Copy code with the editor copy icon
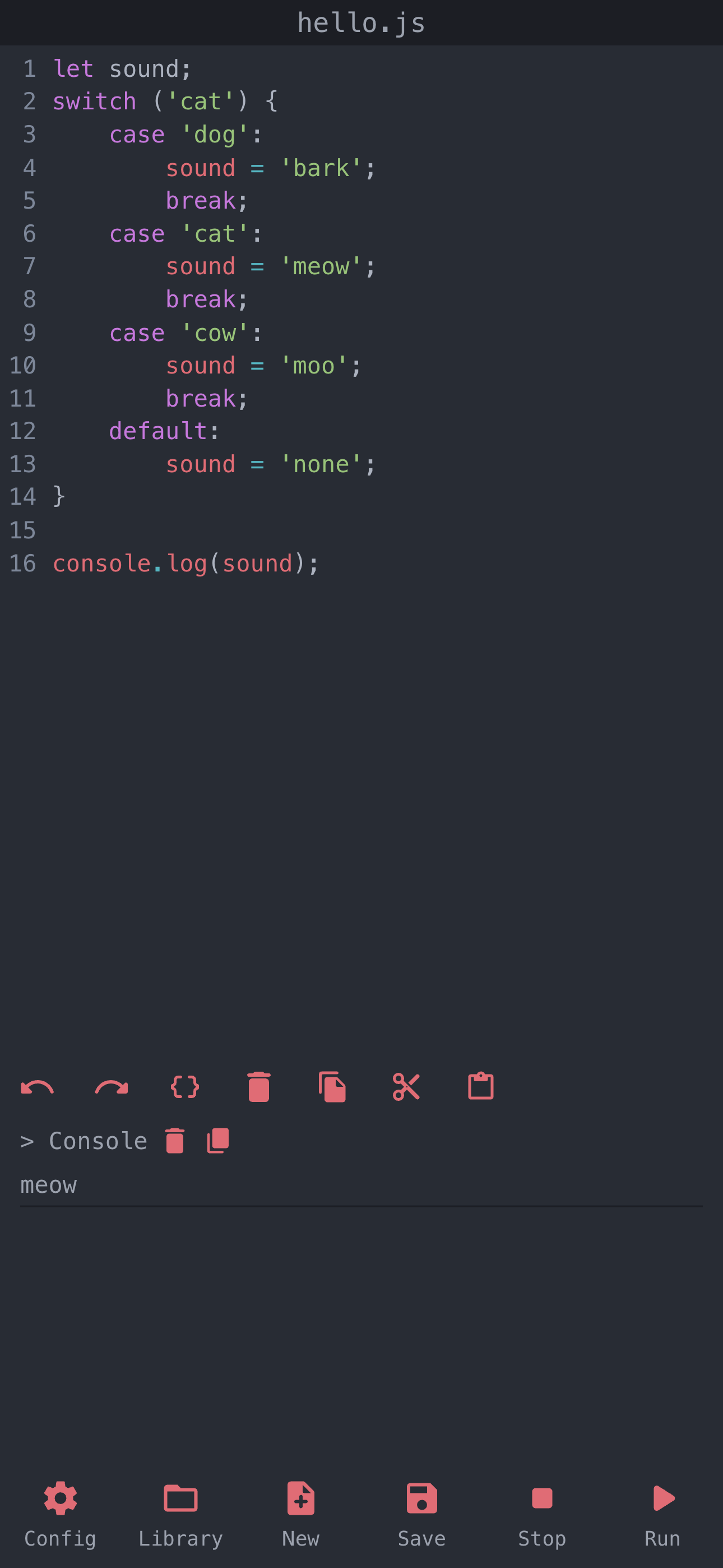The image size is (723, 1568). [x=332, y=1087]
